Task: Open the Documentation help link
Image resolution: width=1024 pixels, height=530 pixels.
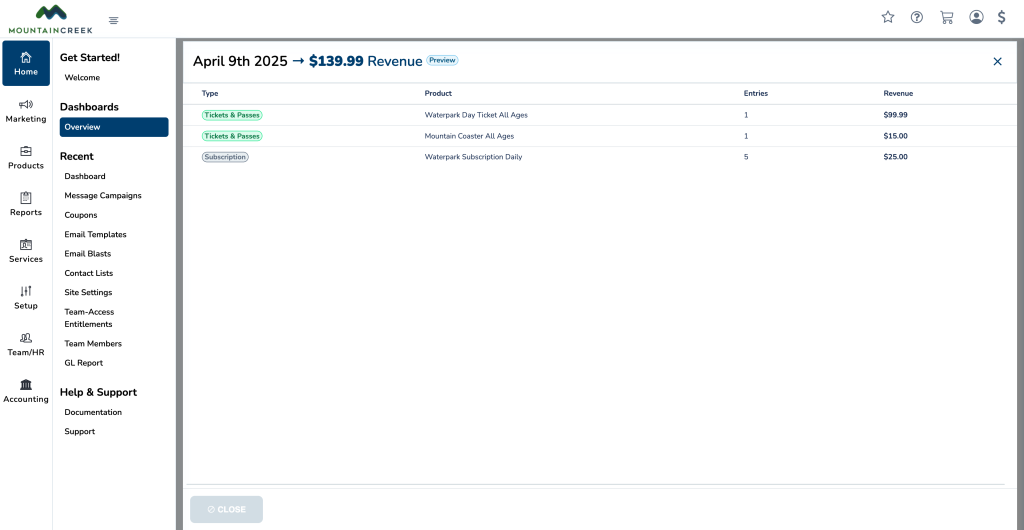Action: (93, 413)
